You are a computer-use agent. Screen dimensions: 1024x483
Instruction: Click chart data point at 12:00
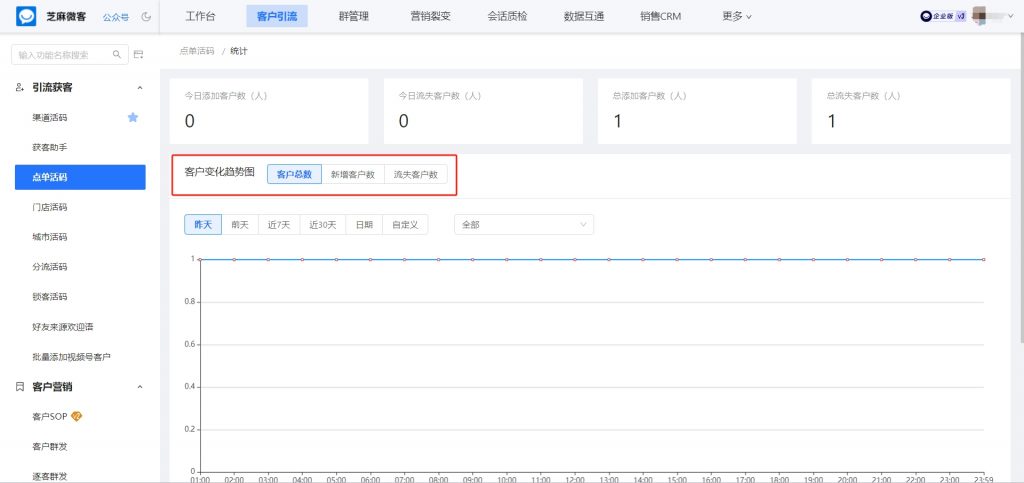(575, 259)
